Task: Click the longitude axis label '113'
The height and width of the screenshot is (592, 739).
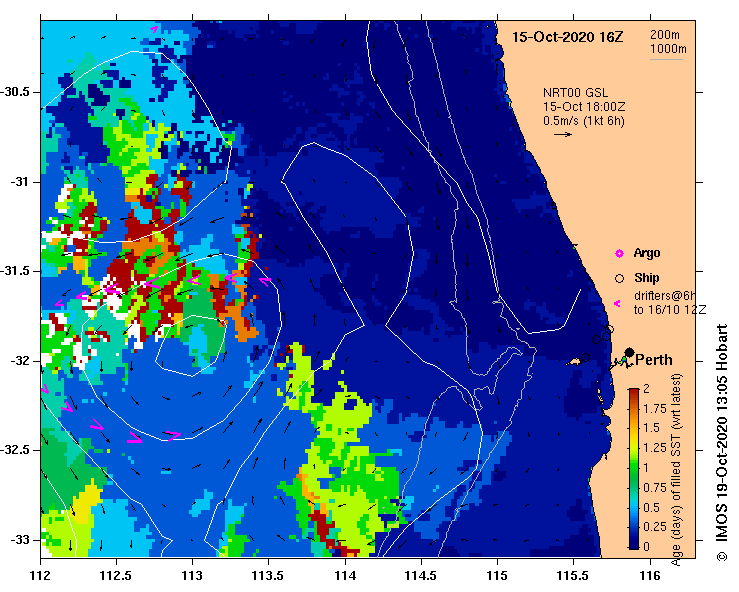Action: pos(192,576)
